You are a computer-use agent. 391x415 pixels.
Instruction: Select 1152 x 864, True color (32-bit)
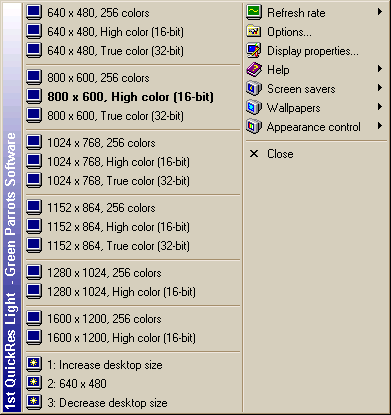(x=133, y=246)
